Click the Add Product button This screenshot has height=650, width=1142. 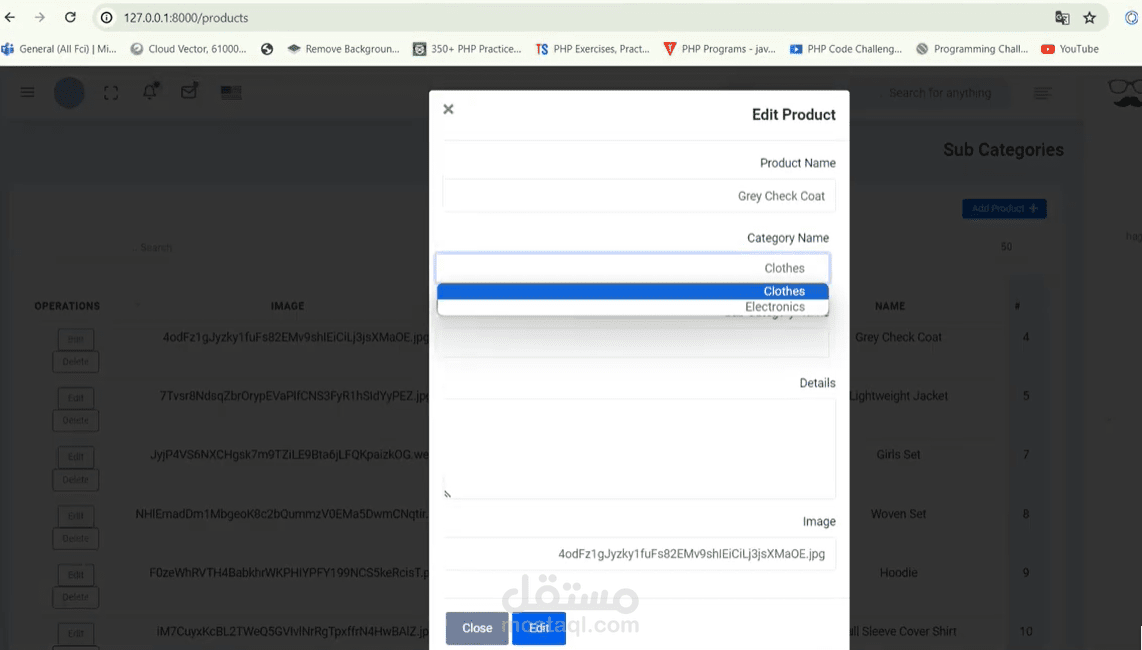coord(1004,208)
